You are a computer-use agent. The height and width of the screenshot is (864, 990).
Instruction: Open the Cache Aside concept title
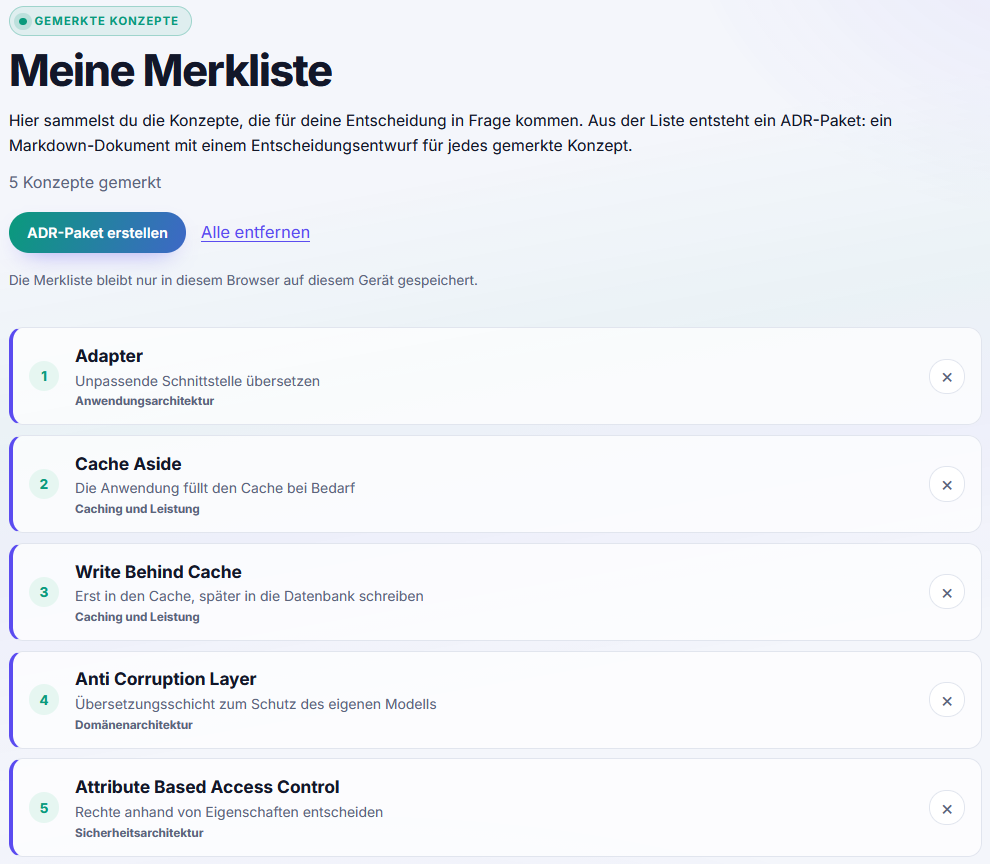[128, 464]
